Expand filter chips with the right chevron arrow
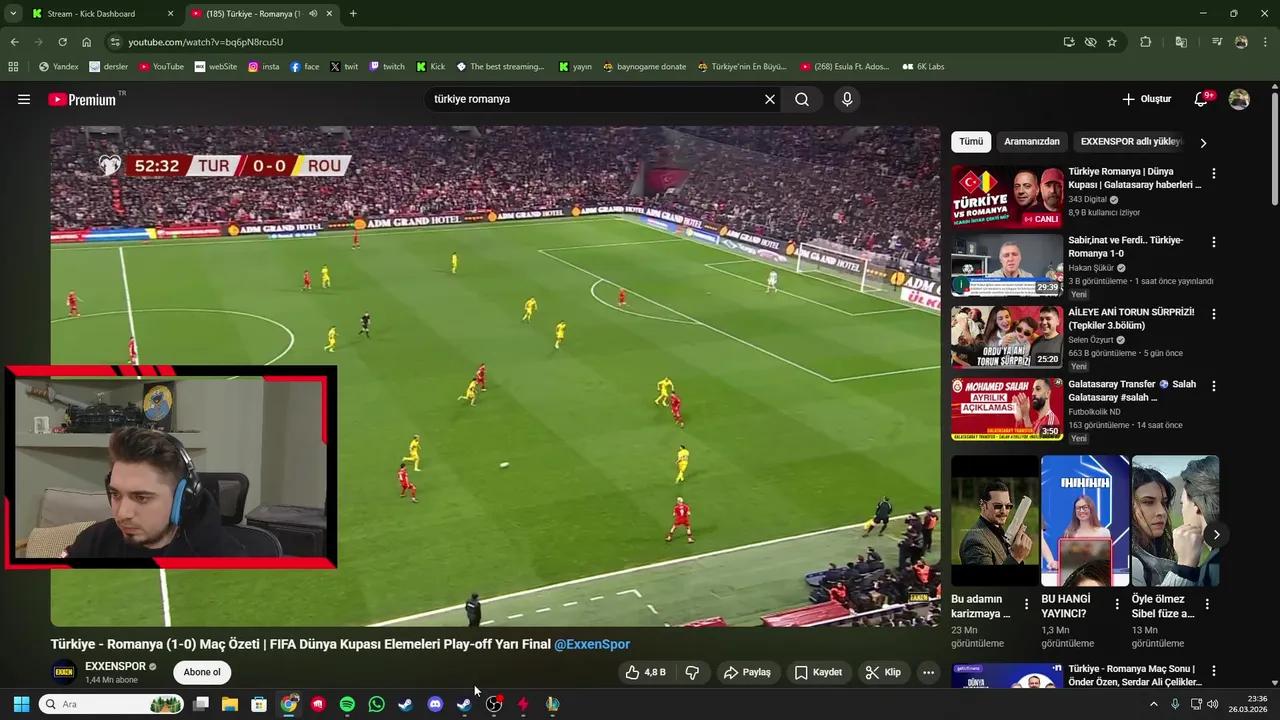The image size is (1280, 720). [x=1203, y=142]
